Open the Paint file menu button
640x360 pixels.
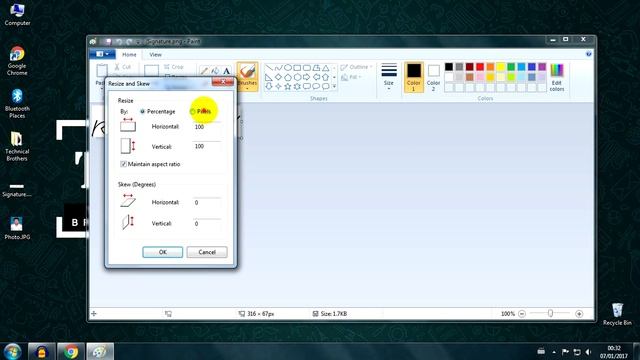[x=102, y=54]
